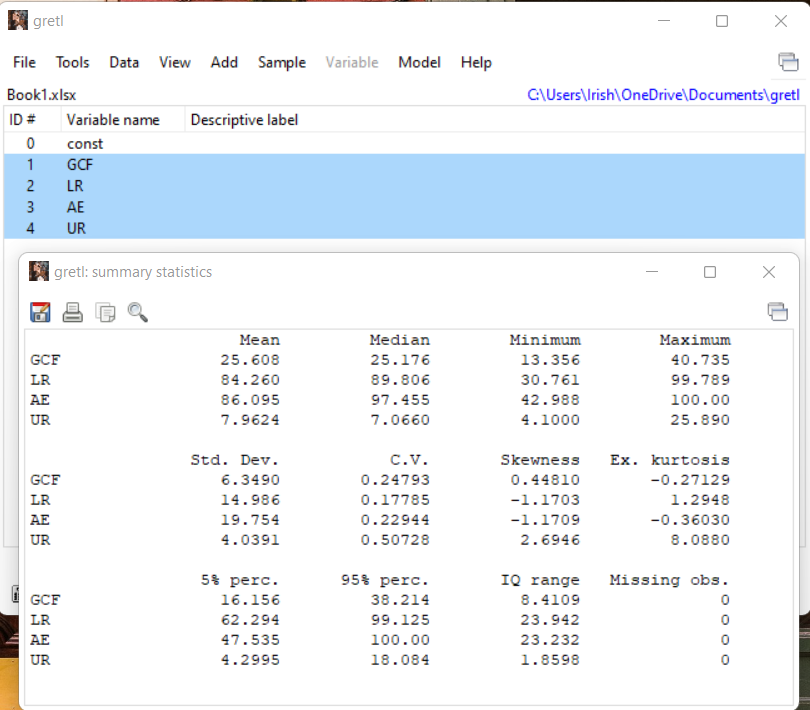
Task: Open the windows list icon in statistics window
Action: point(778,311)
